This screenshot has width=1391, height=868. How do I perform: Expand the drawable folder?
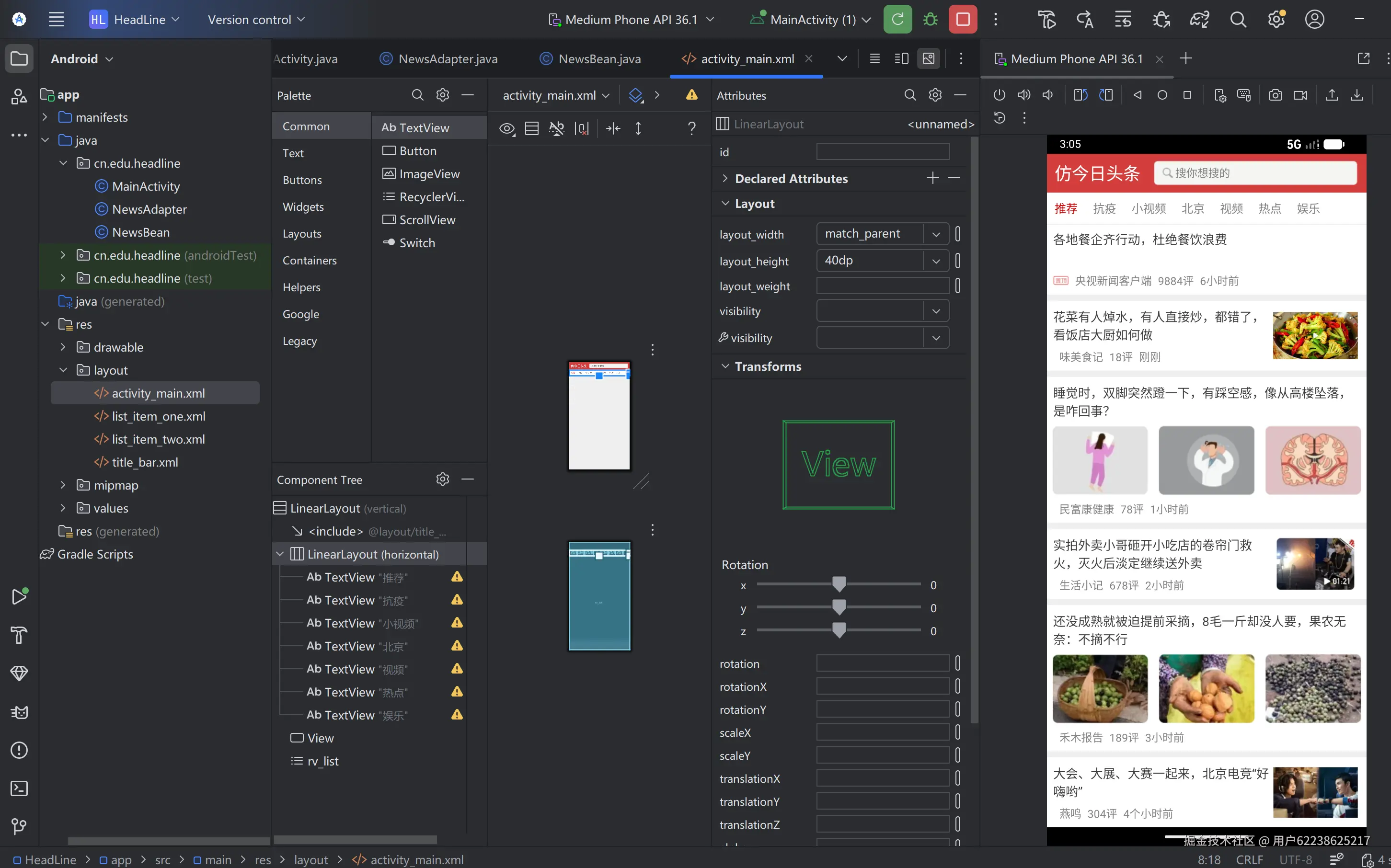click(63, 347)
